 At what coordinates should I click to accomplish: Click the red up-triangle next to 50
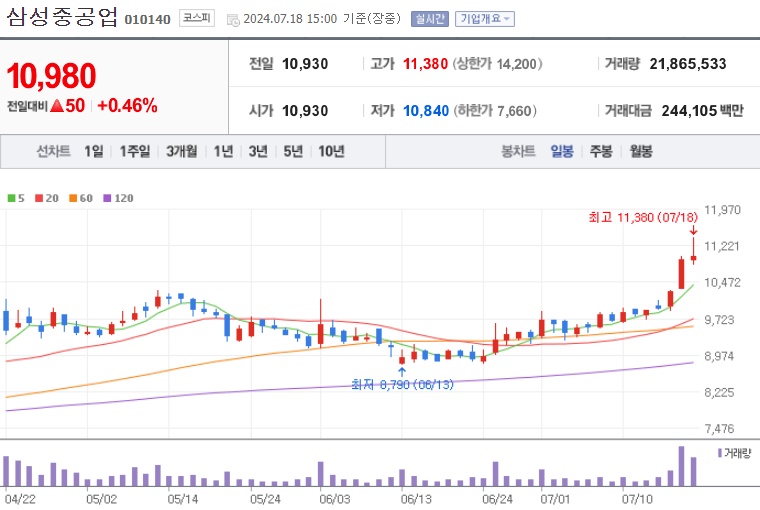(57, 106)
